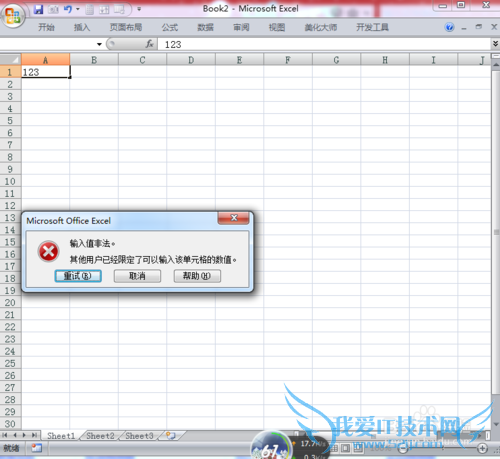
Task: Click zoom out minus button
Action: coord(403,449)
